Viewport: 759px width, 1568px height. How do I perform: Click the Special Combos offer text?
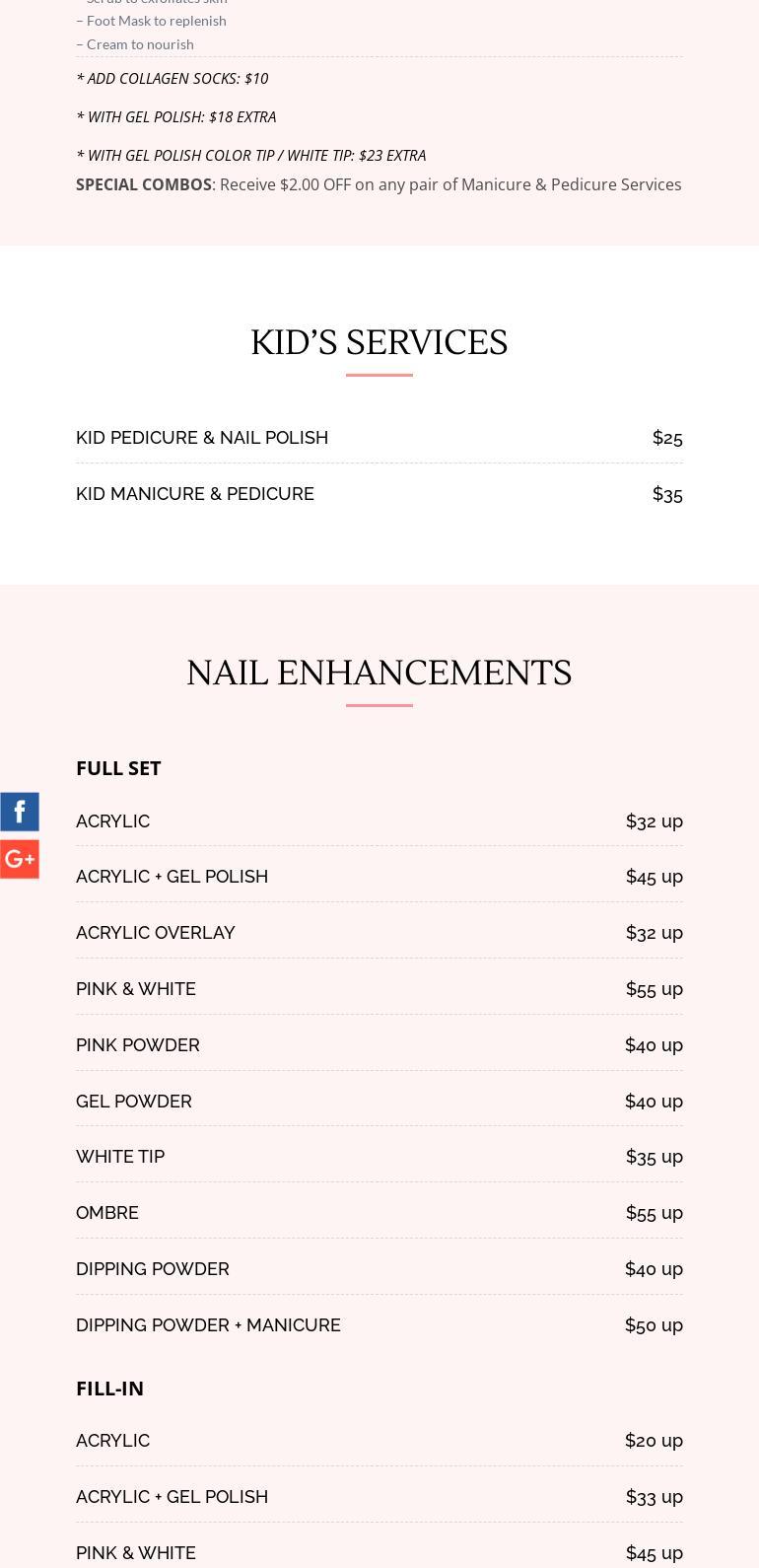click(379, 184)
